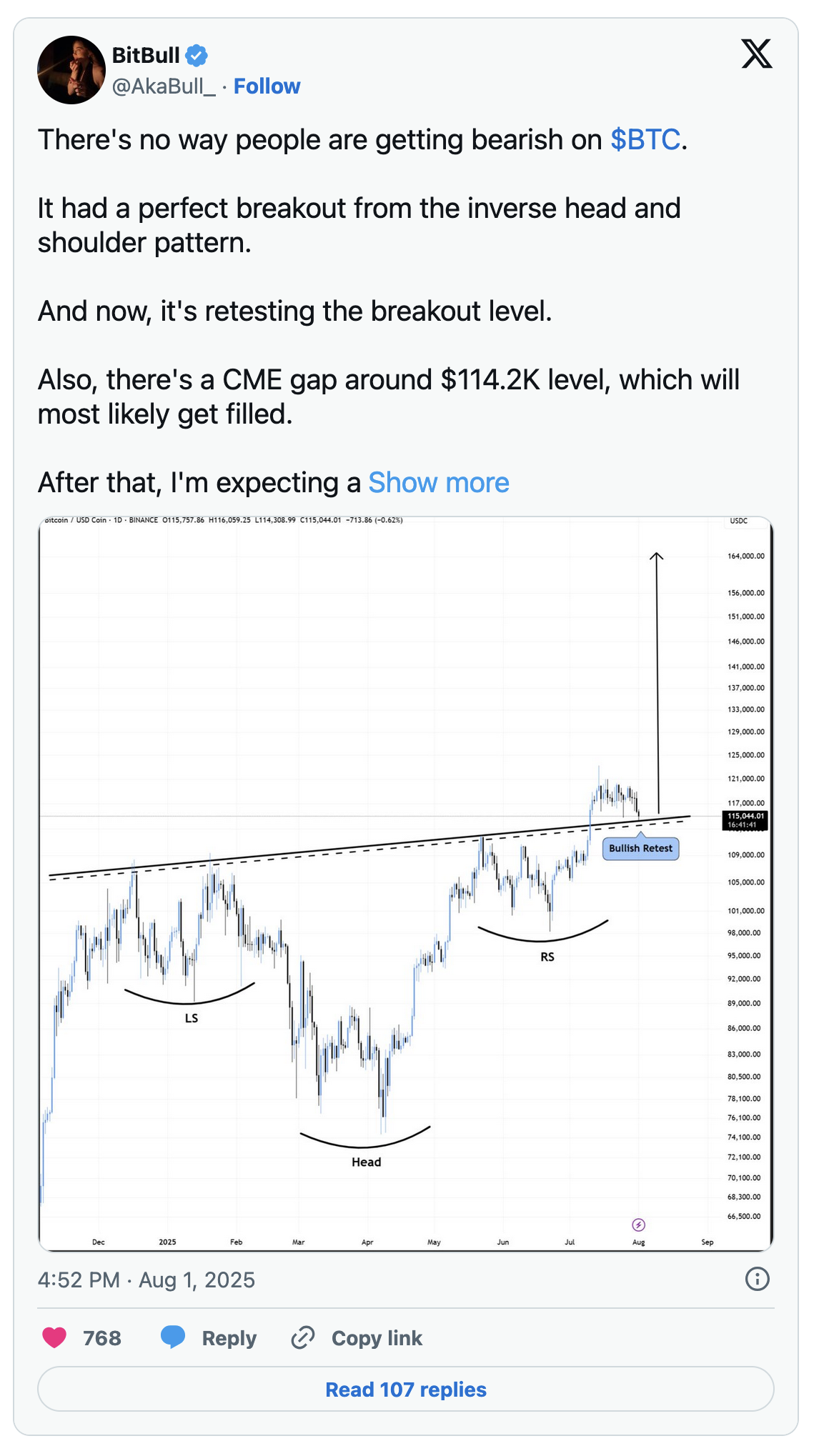Click the @AkaBull_ handle

[x=164, y=86]
